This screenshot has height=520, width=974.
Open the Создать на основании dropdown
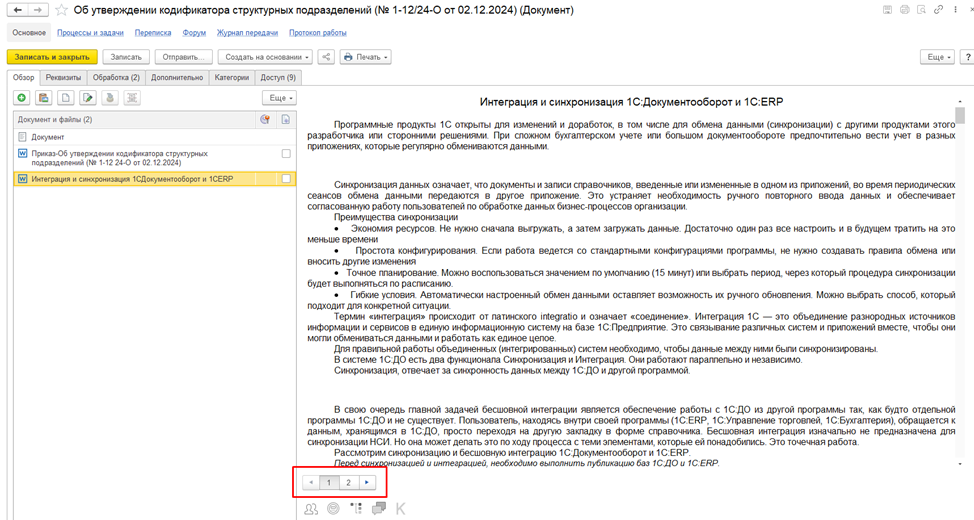click(266, 57)
